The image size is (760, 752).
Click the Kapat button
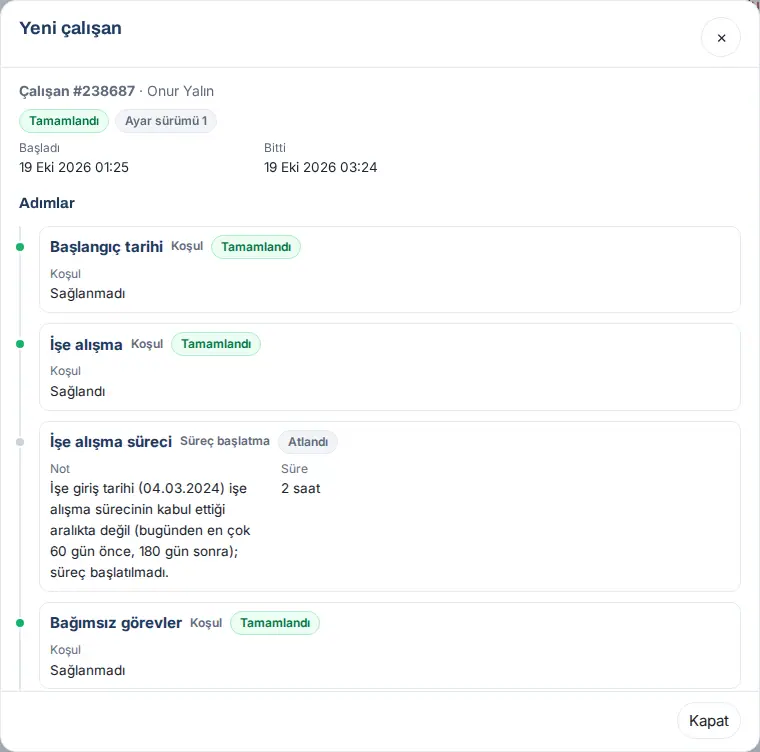pos(708,720)
